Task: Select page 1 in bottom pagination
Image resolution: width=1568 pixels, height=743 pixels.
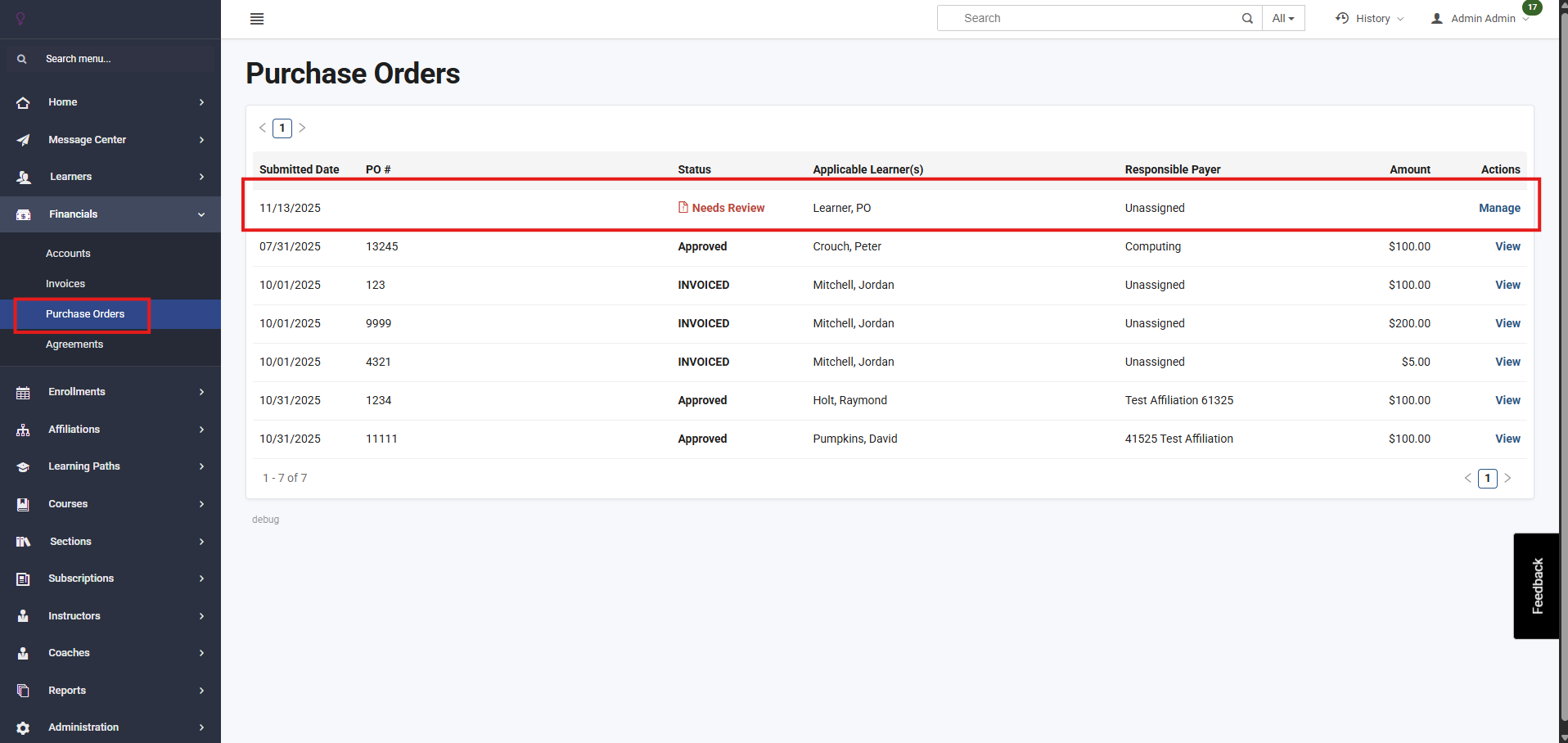Action: point(1488,478)
